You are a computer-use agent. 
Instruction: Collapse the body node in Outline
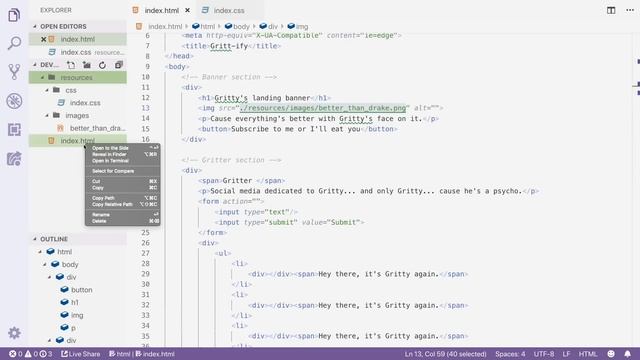pos(45,264)
